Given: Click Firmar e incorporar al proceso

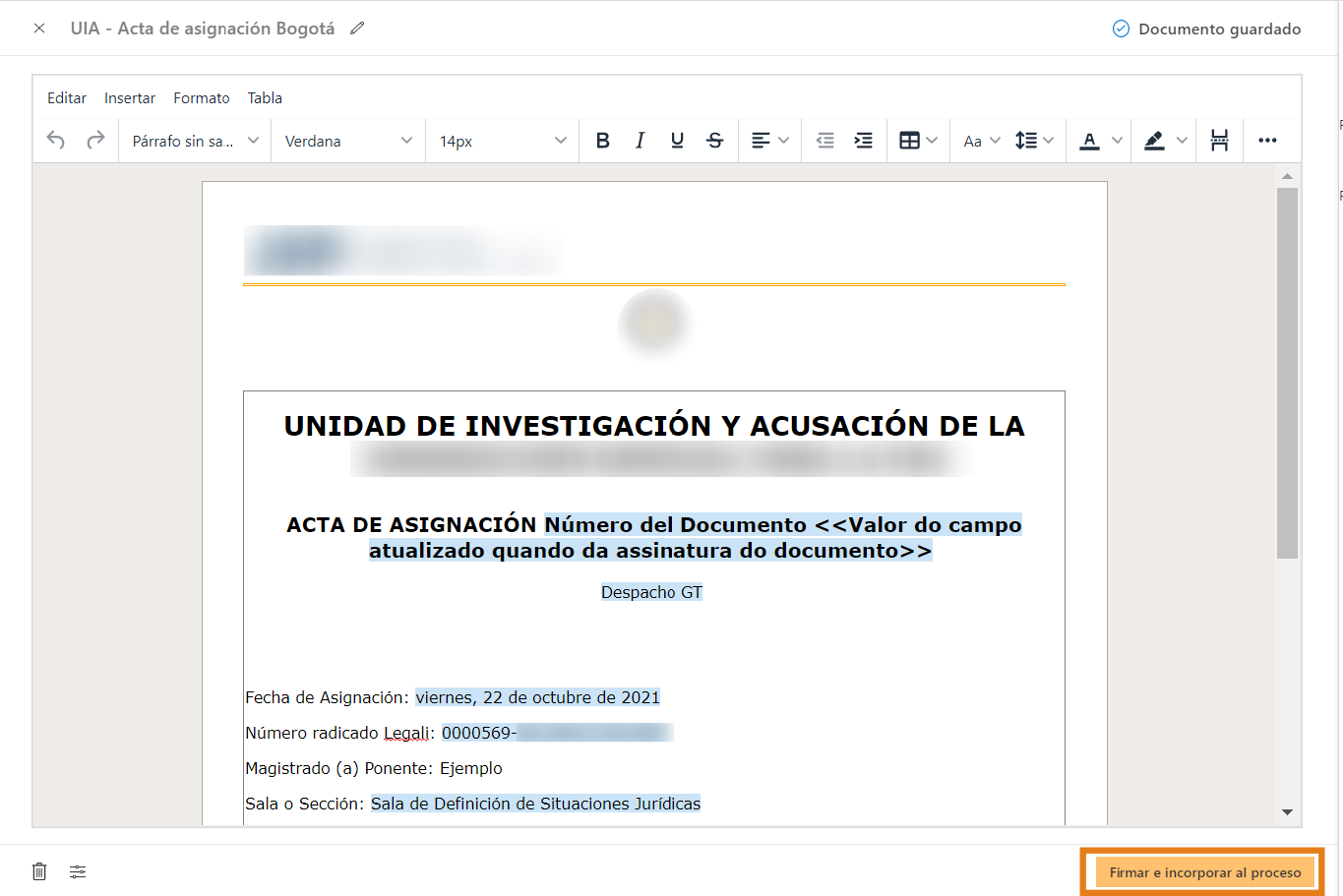Looking at the screenshot, I should pyautogui.click(x=1202, y=871).
